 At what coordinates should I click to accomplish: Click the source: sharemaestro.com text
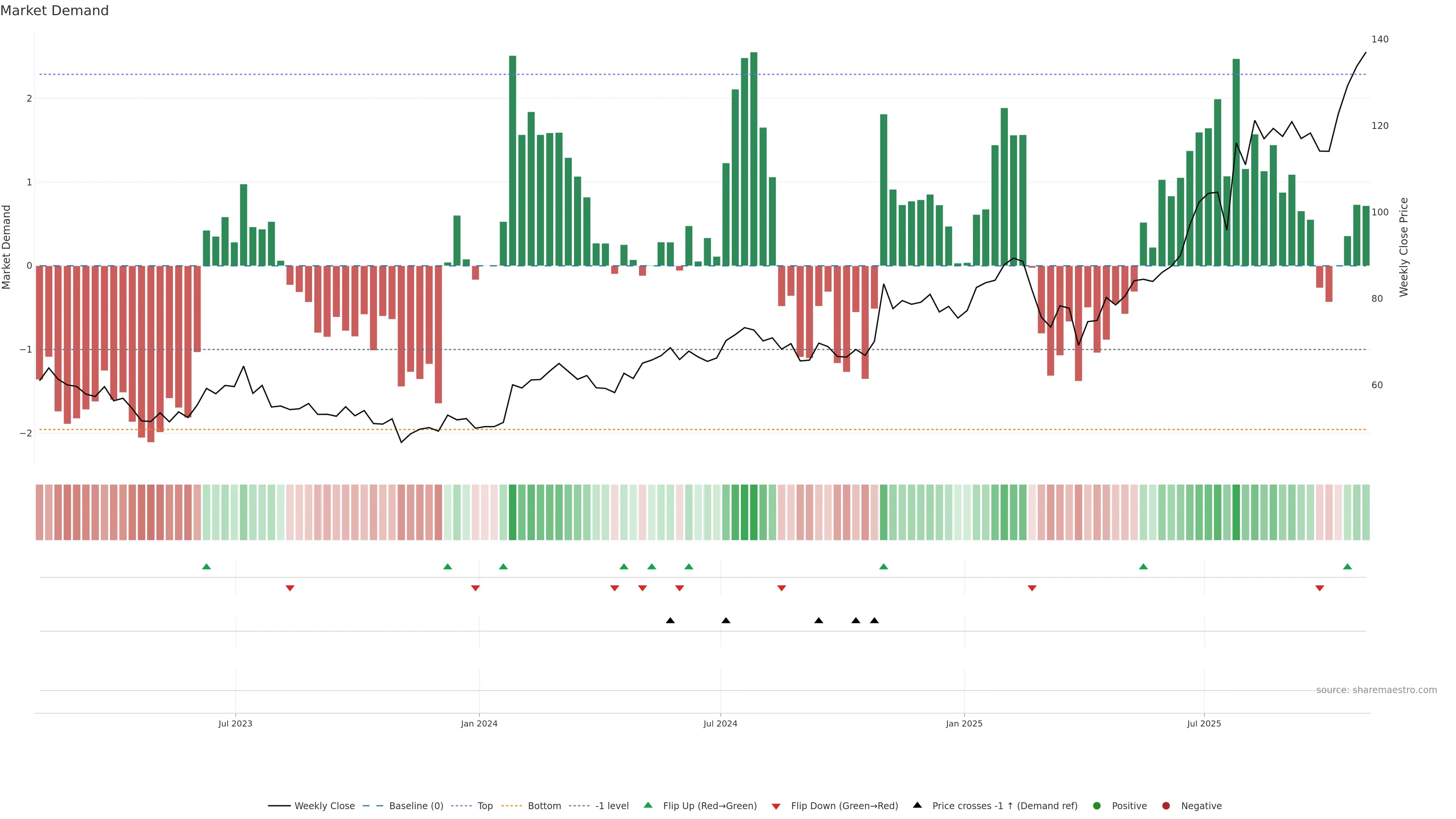pos(1376,690)
